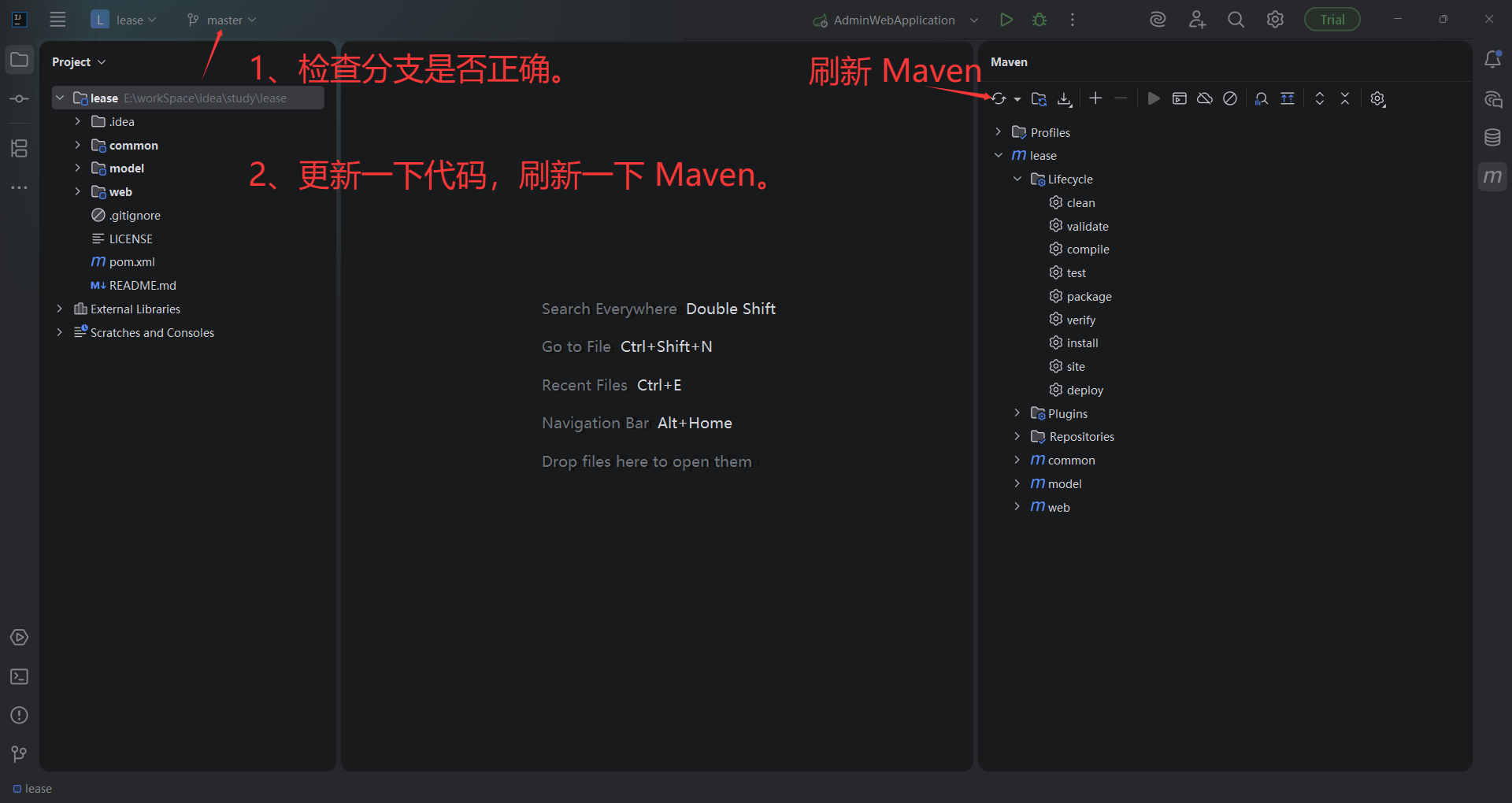Add Maven project plus icon
The height and width of the screenshot is (803, 1512).
[x=1095, y=98]
